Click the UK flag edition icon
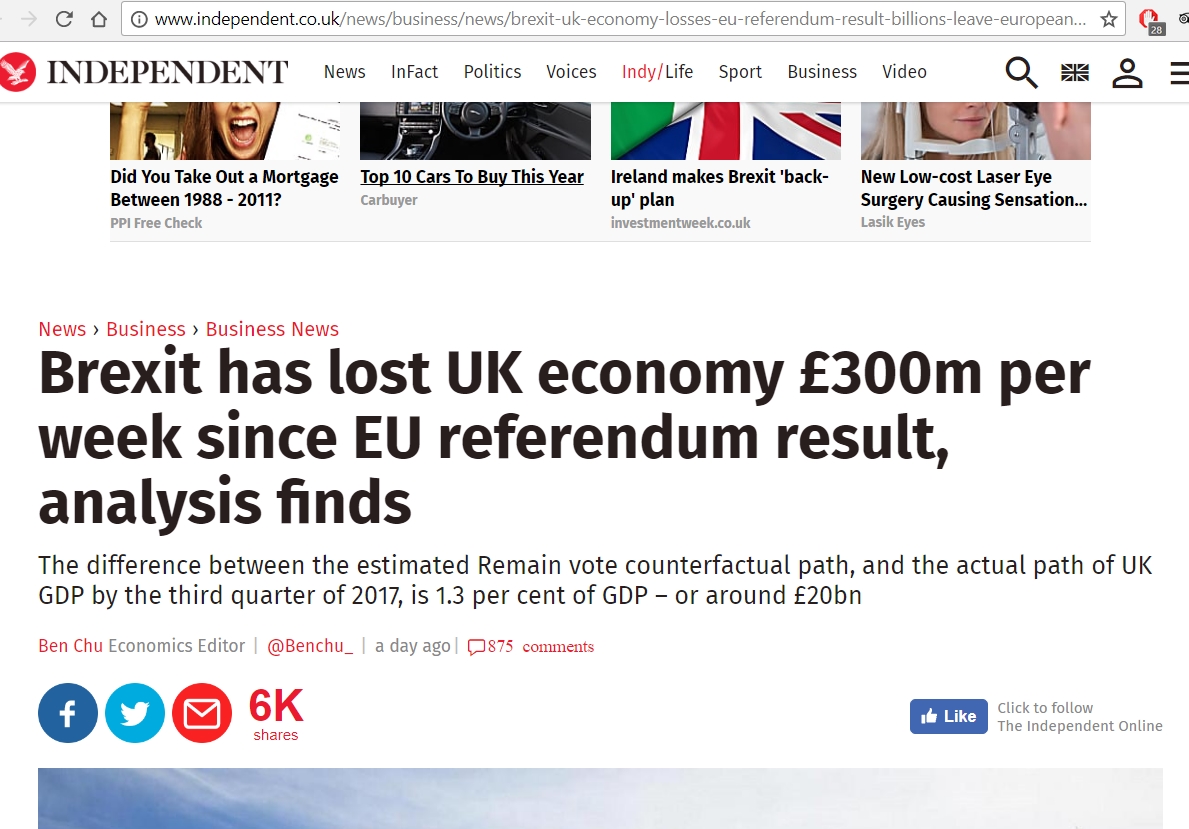The image size is (1189, 829). [1074, 73]
